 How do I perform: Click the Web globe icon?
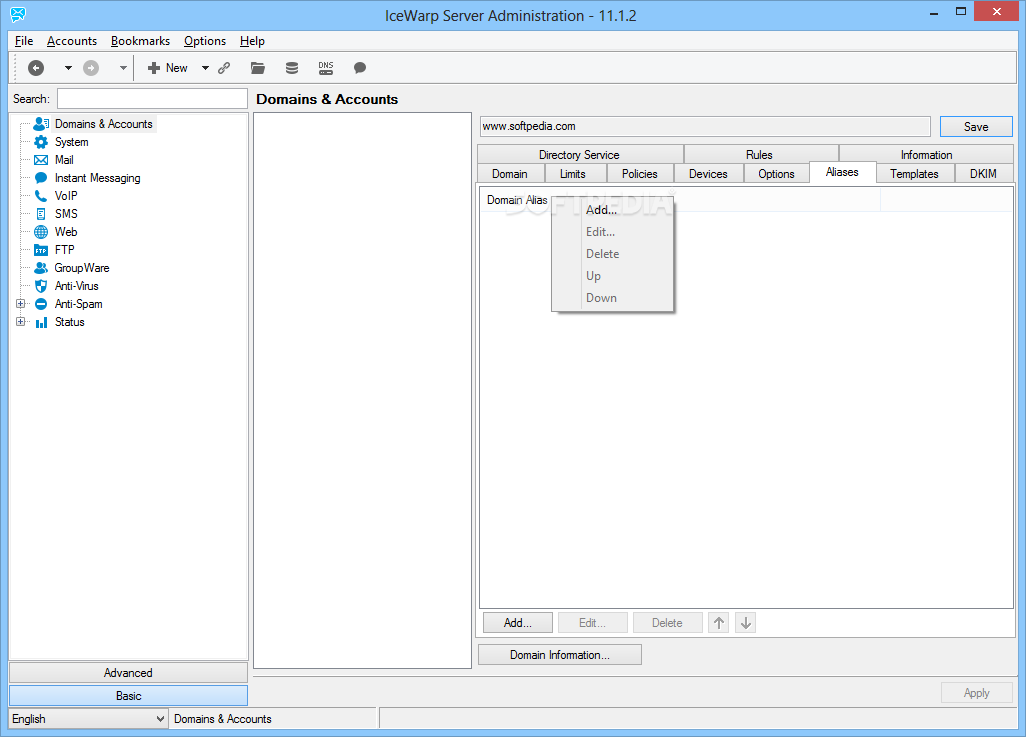(41, 232)
